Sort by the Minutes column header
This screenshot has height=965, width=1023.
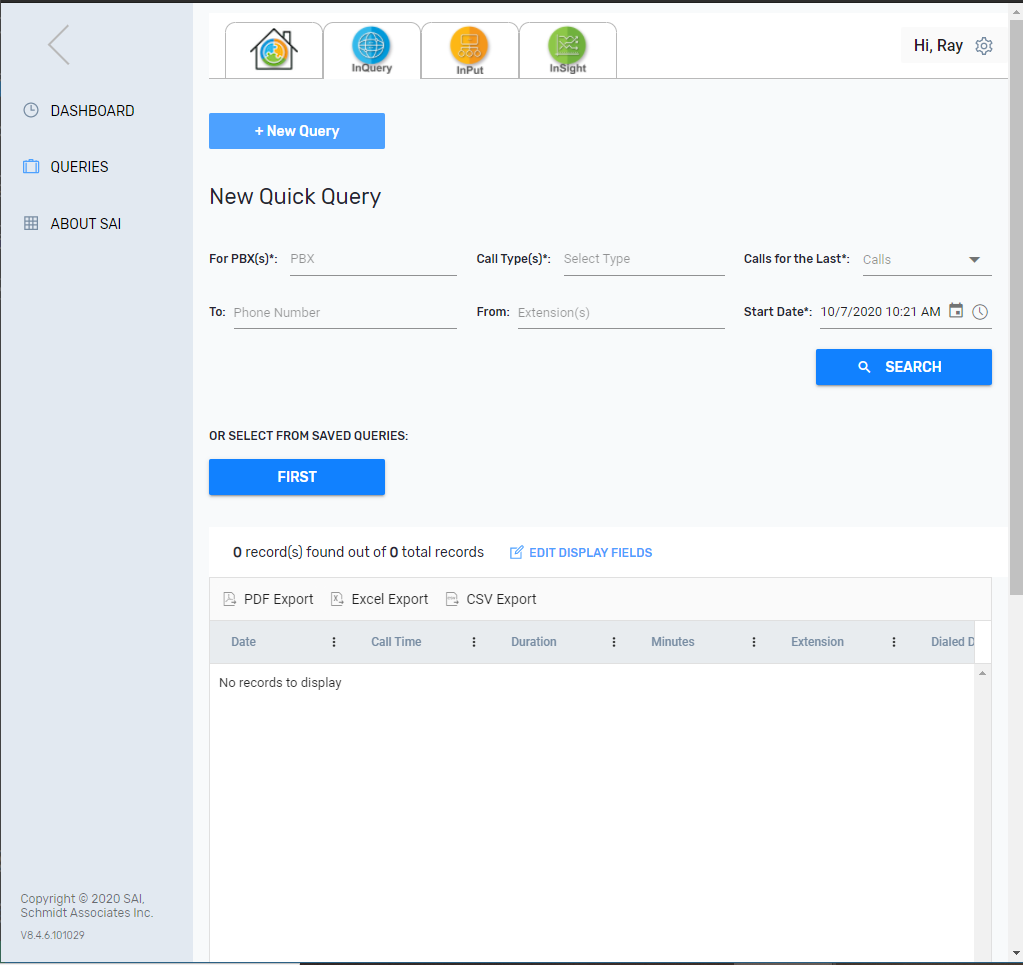pyautogui.click(x=673, y=642)
